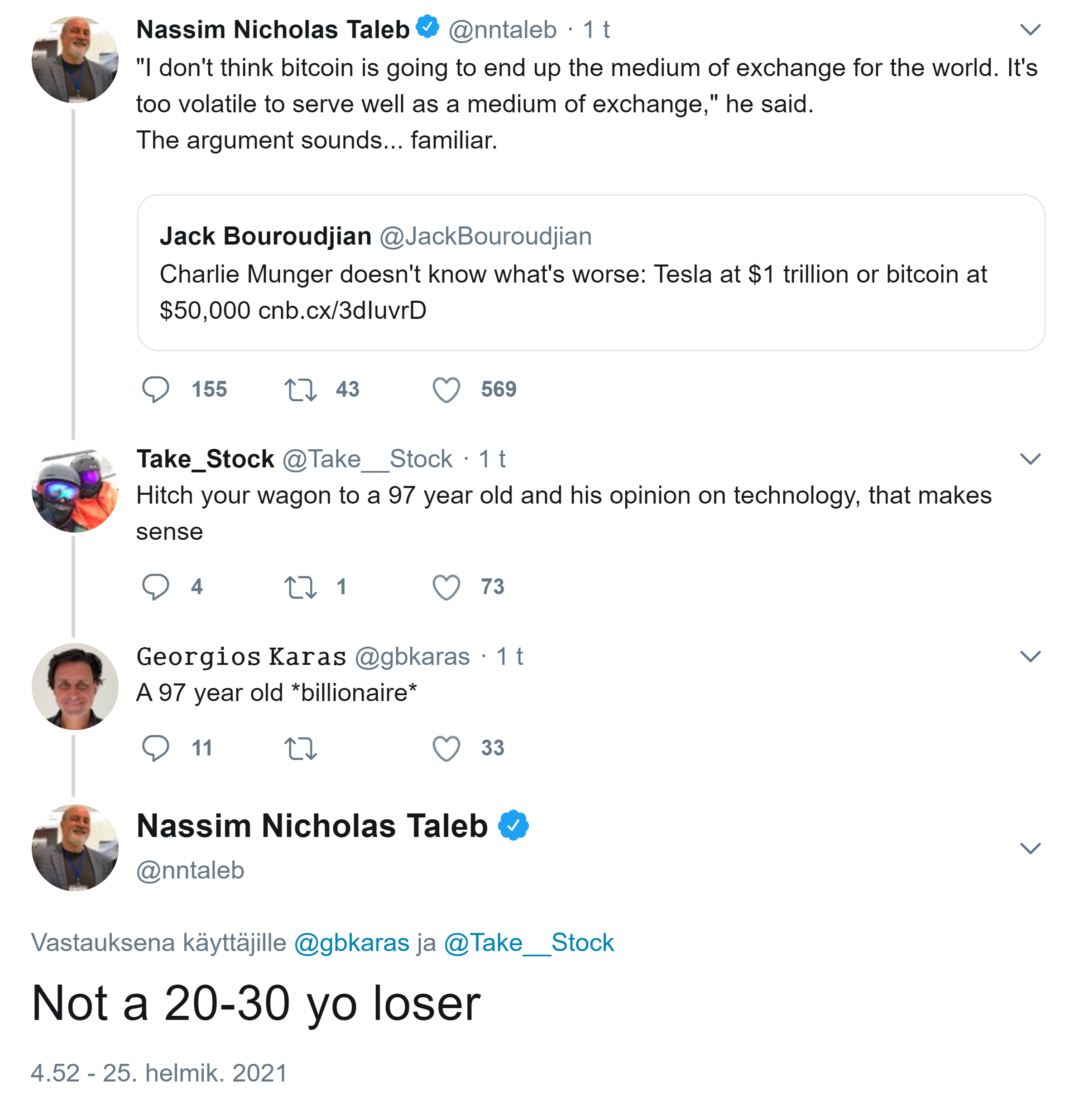The width and height of the screenshot is (1089, 1120).
Task: Open options chevron on Georgios Karas tweet
Action: [x=1030, y=657]
